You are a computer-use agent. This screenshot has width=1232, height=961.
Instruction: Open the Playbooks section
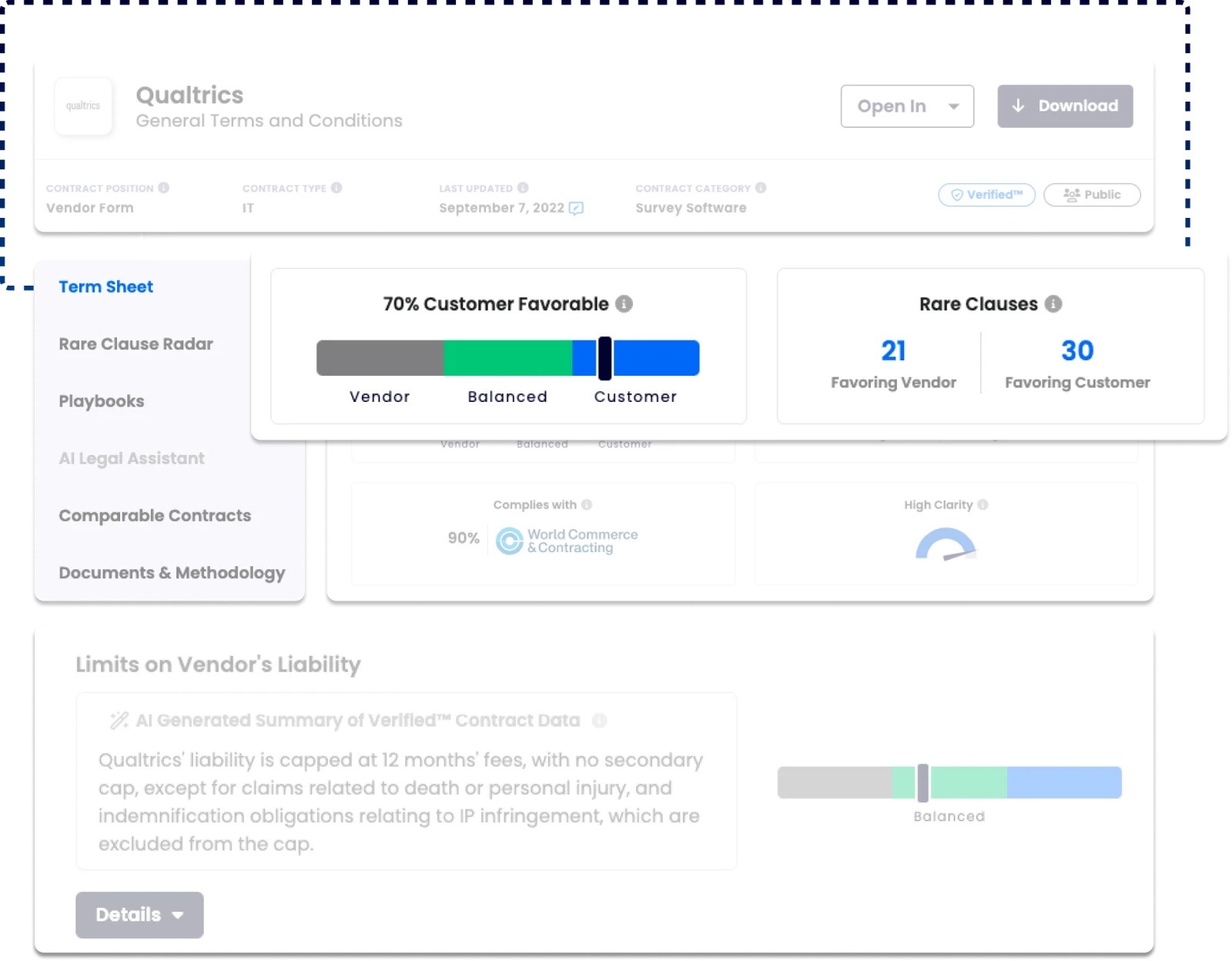point(102,401)
